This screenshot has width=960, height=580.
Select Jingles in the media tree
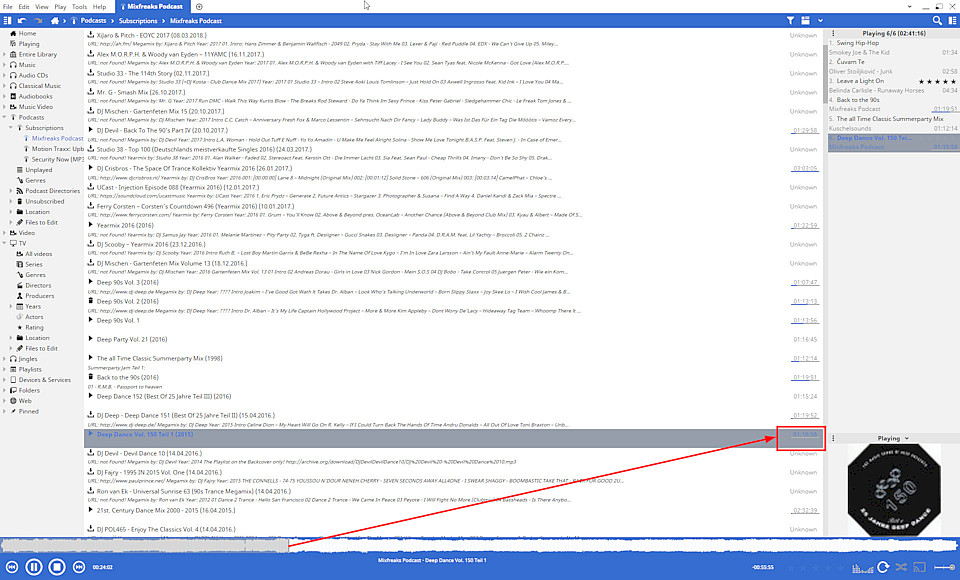(28, 359)
